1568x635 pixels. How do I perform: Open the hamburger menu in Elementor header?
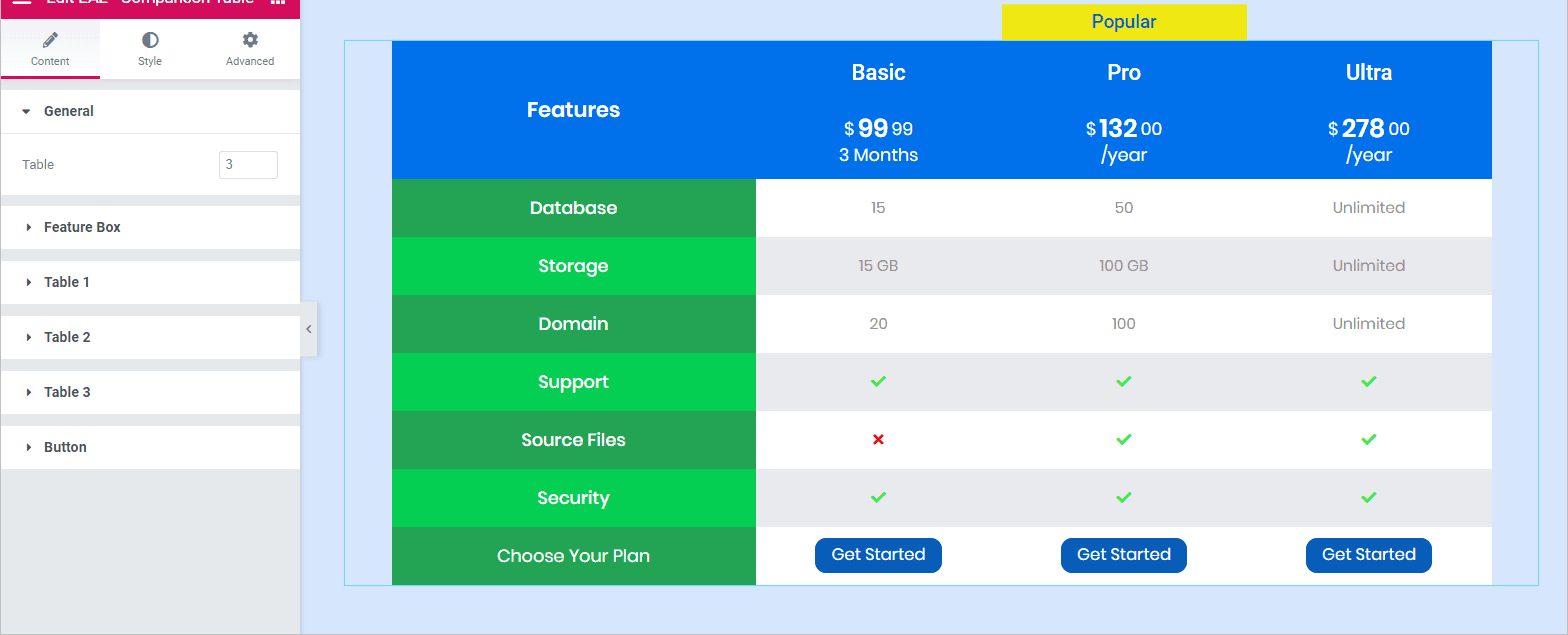click(22, 3)
